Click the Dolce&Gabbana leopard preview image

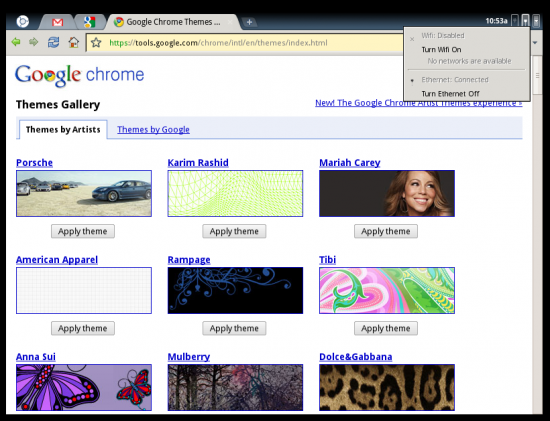tap(387, 387)
